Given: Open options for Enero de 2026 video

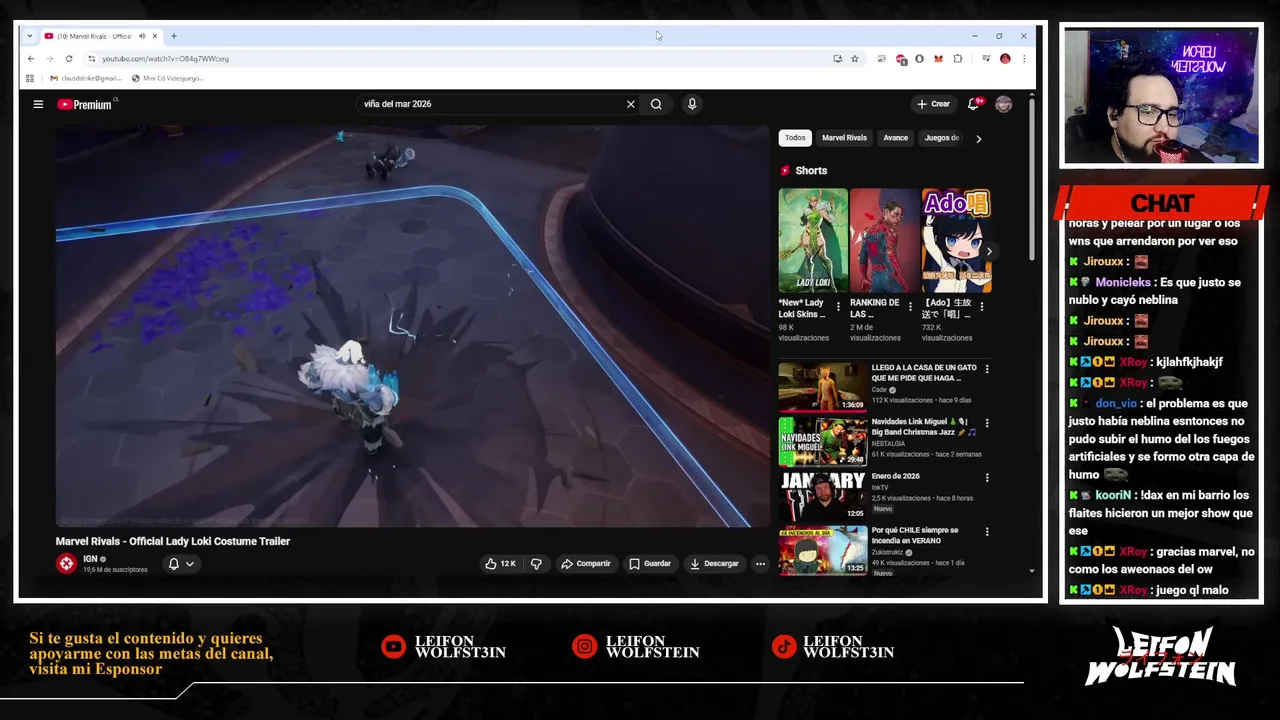Looking at the screenshot, I should point(987,478).
